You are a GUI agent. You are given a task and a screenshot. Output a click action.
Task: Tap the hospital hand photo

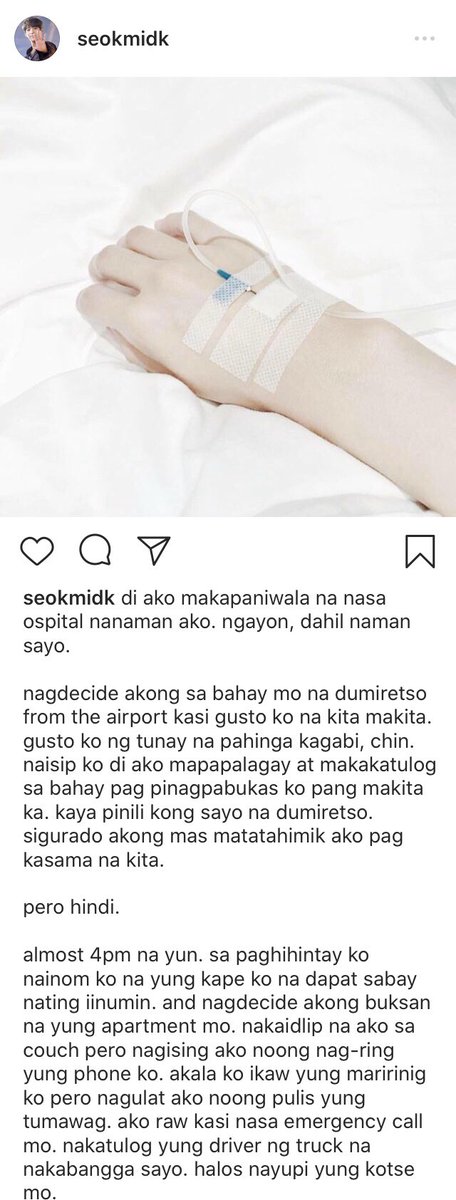click(228, 296)
